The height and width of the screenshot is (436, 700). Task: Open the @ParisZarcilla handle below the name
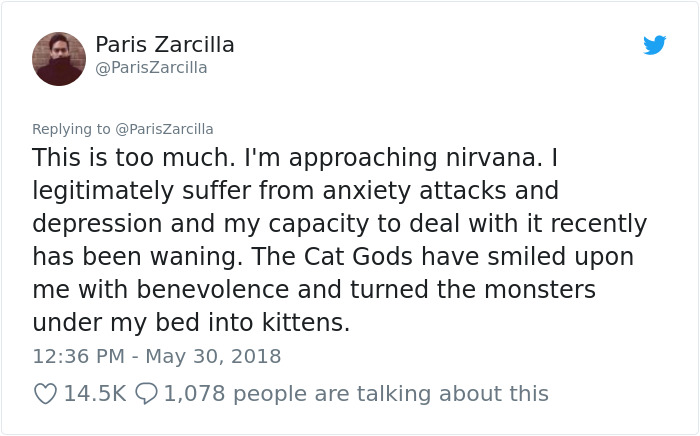click(151, 68)
